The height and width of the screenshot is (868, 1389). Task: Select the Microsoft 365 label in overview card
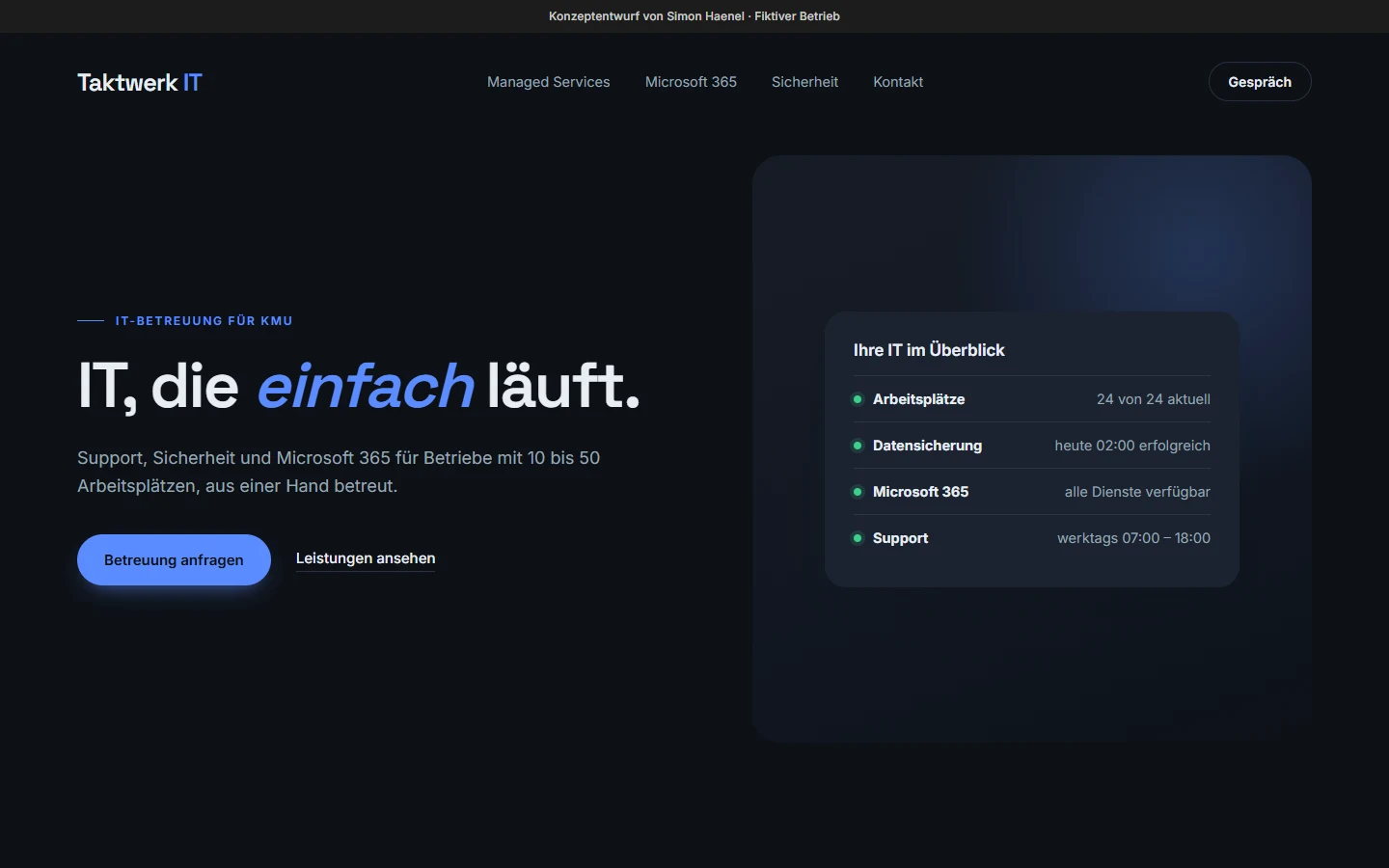pyautogui.click(x=920, y=492)
